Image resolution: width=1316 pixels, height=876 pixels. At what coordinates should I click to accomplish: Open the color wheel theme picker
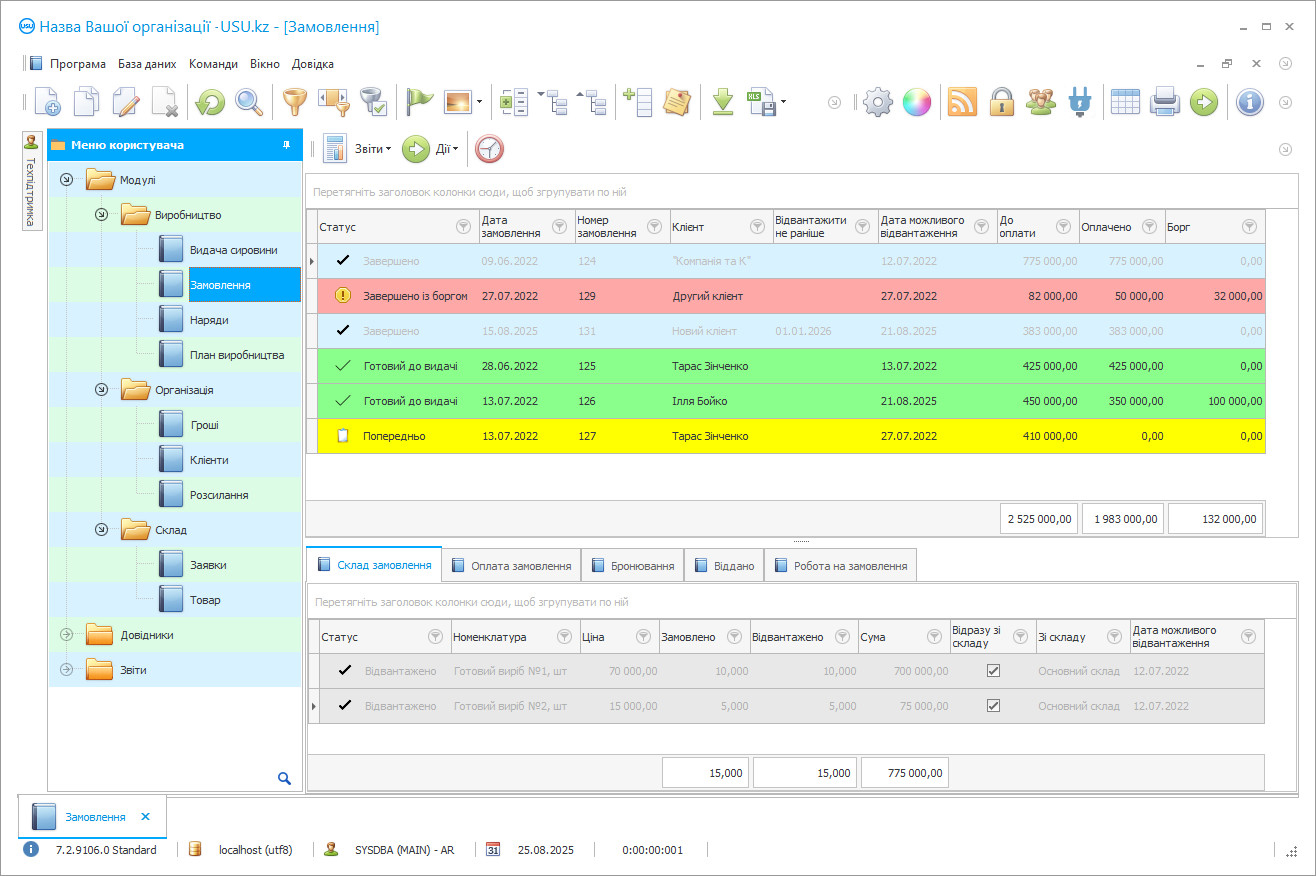[x=916, y=101]
